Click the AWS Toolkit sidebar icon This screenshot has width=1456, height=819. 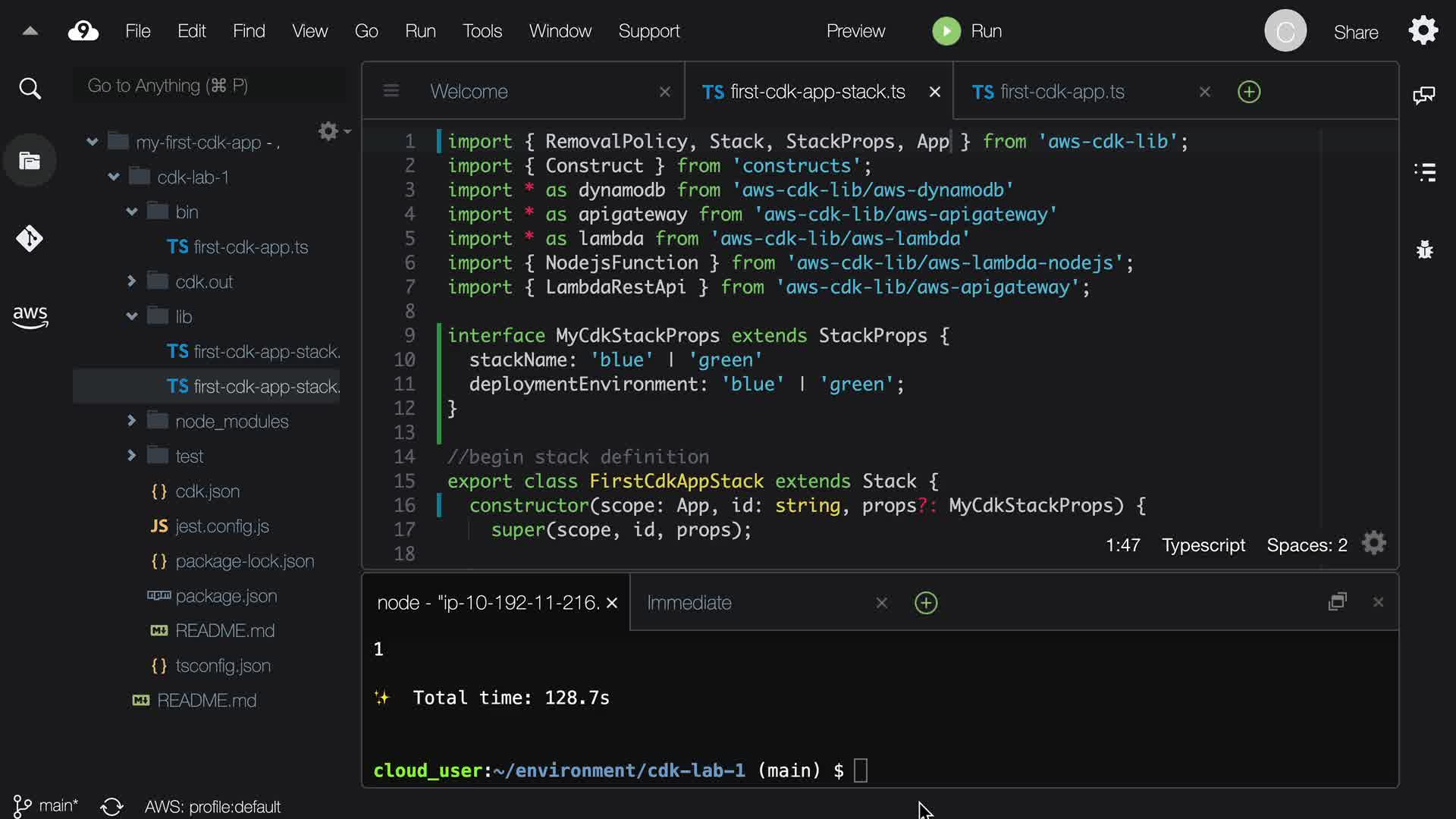[x=30, y=316]
